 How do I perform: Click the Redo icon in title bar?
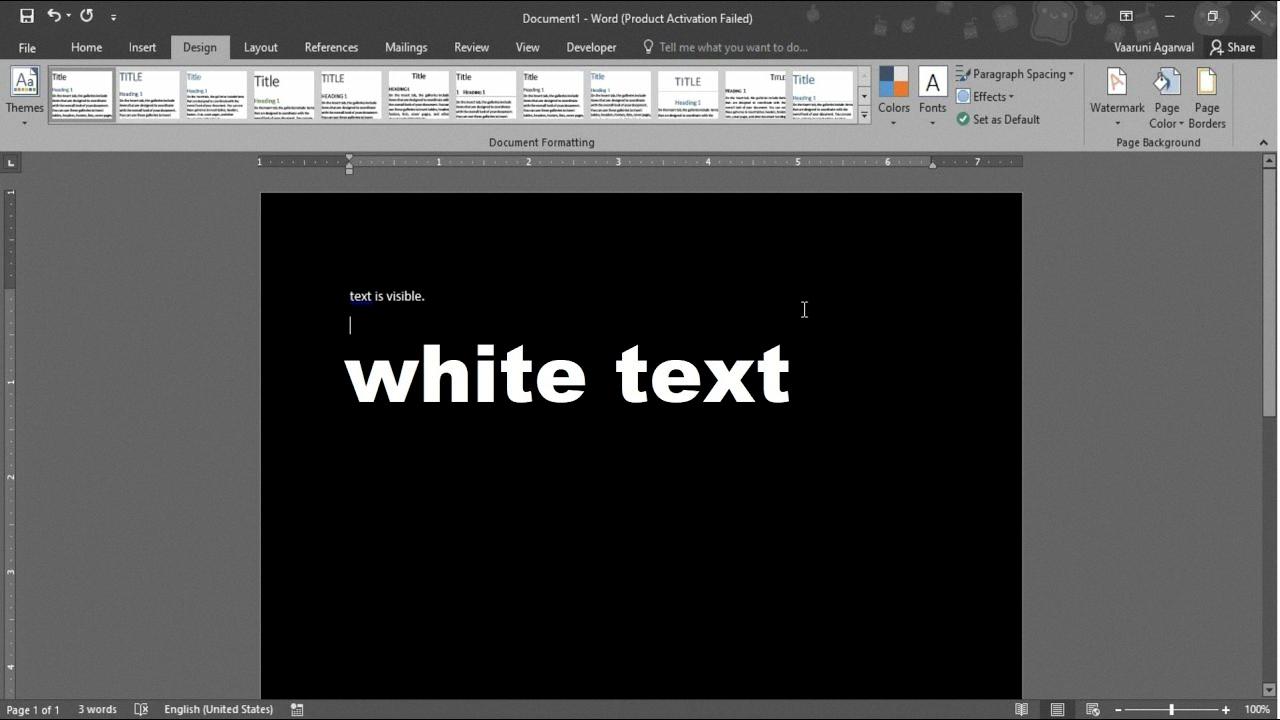pos(87,16)
